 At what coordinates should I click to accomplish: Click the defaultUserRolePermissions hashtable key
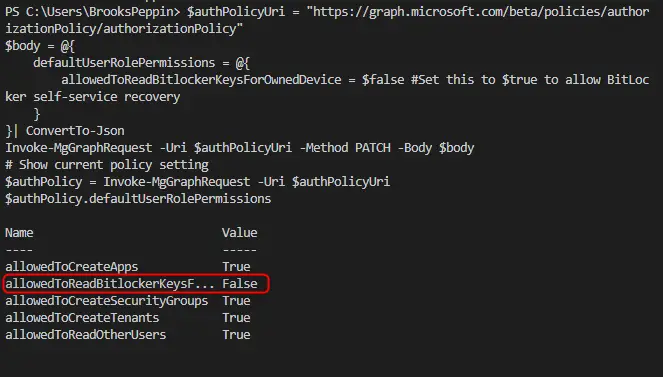(x=124, y=63)
